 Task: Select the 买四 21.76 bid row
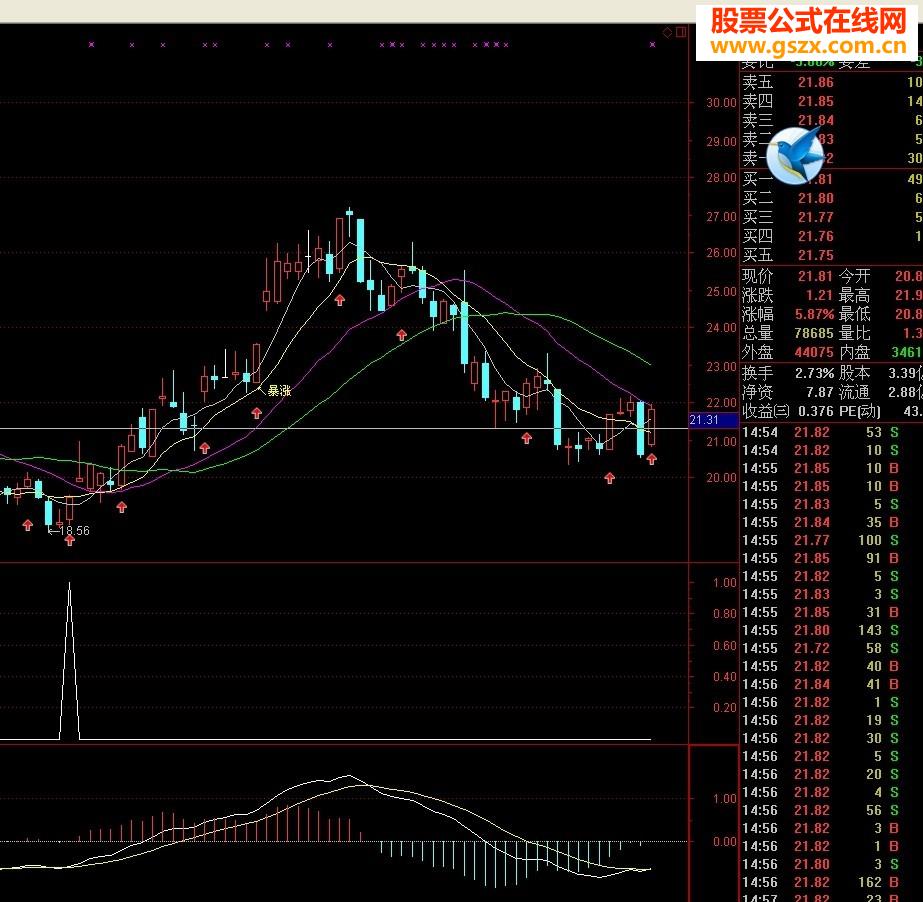pos(831,236)
